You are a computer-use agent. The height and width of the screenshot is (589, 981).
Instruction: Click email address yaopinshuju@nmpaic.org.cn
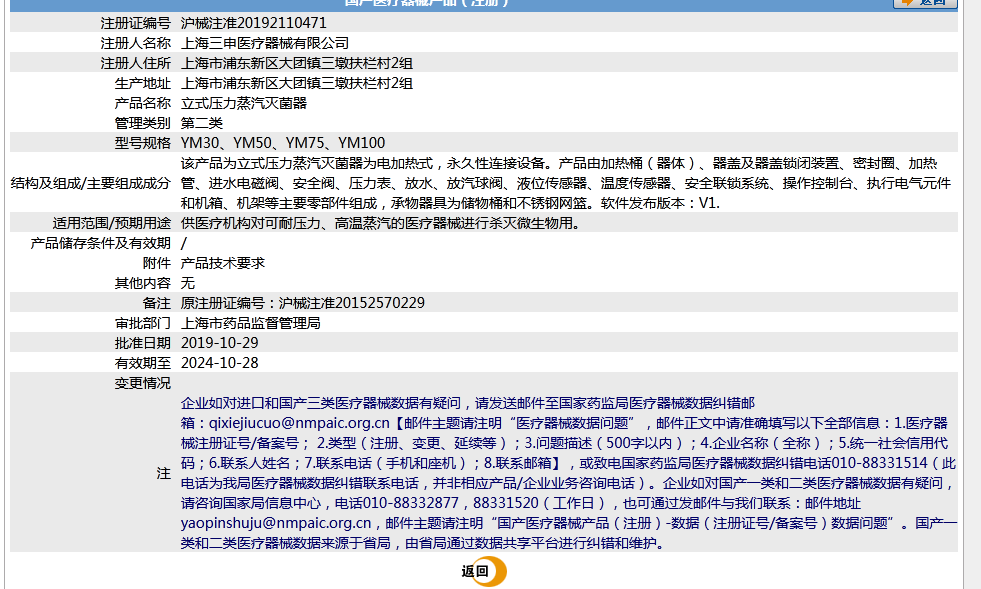(276, 523)
